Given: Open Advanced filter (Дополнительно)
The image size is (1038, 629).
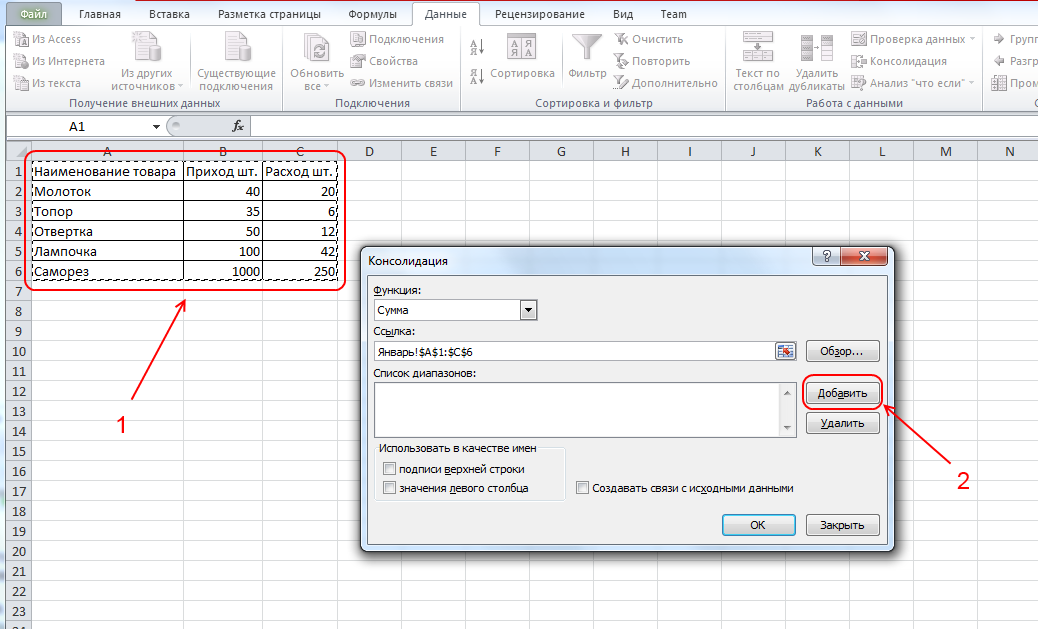Looking at the screenshot, I should coord(665,83).
